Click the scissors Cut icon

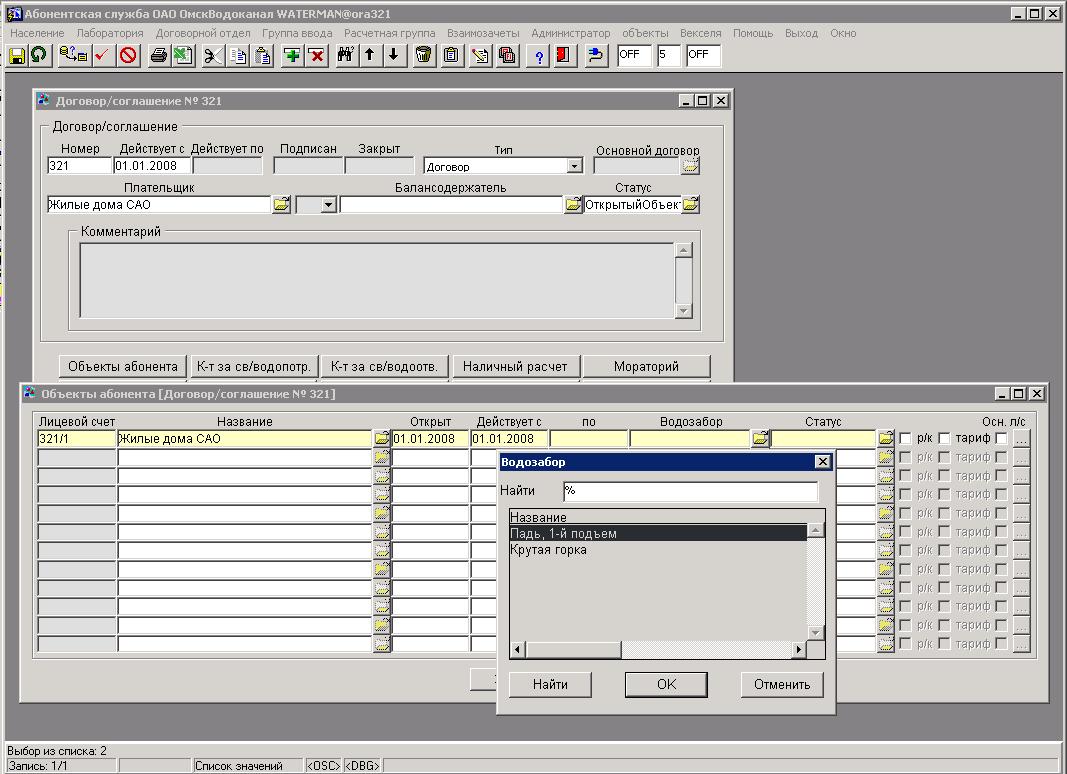[x=212, y=55]
